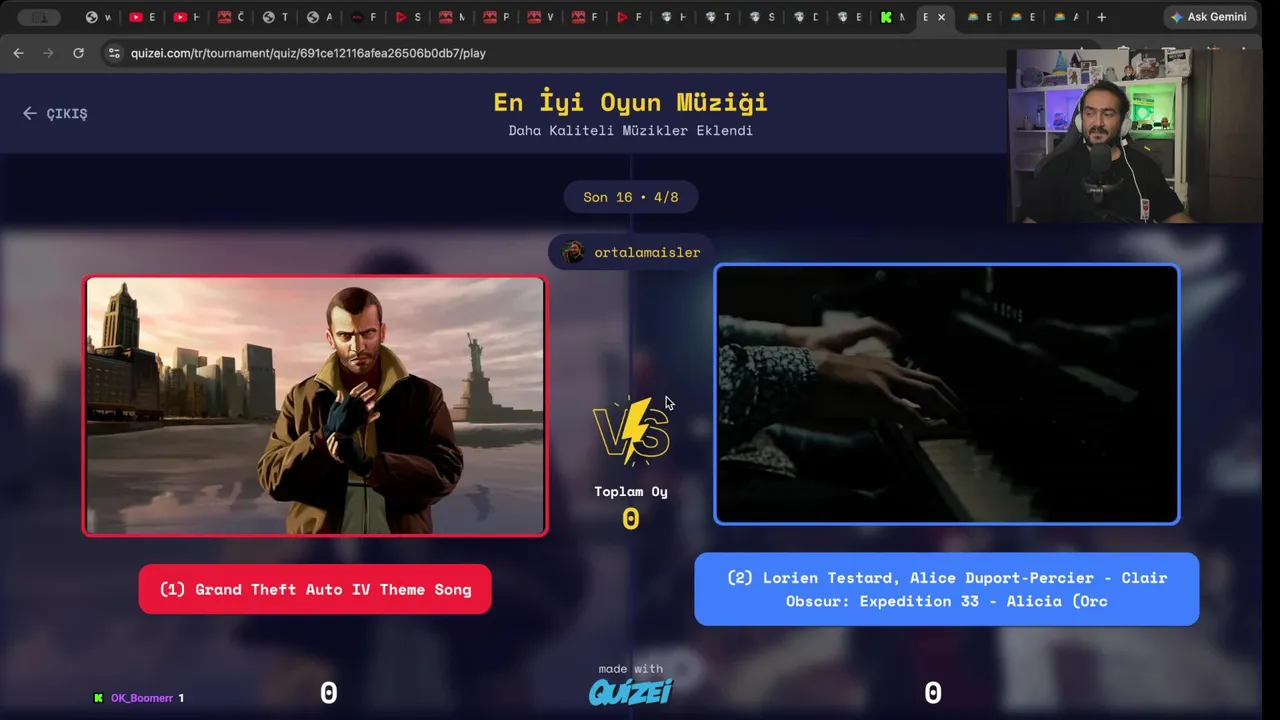The width and height of the screenshot is (1280, 720).
Task: Close the active quizei tab
Action: point(941,17)
